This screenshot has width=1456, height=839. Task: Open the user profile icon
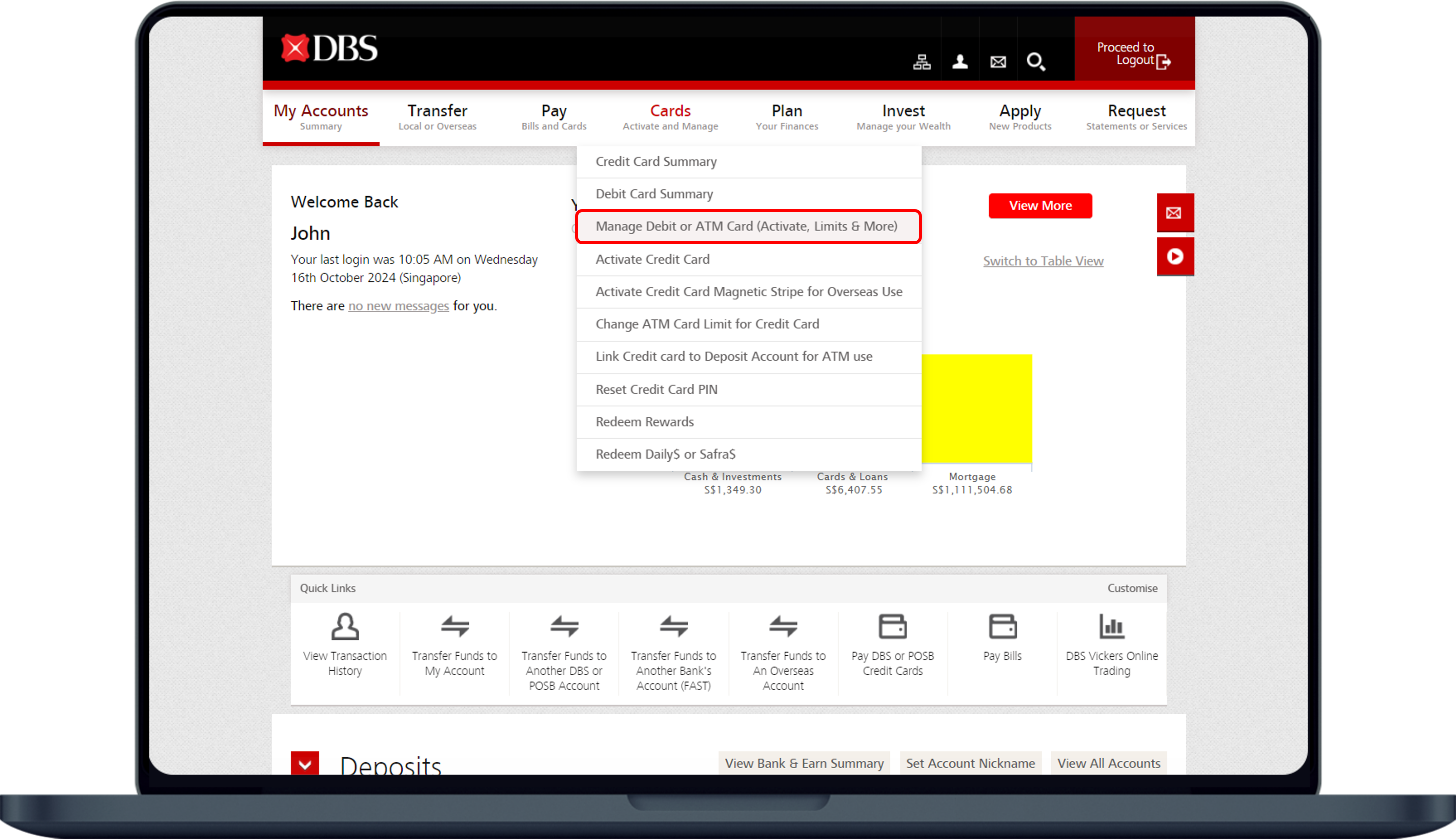pos(959,62)
